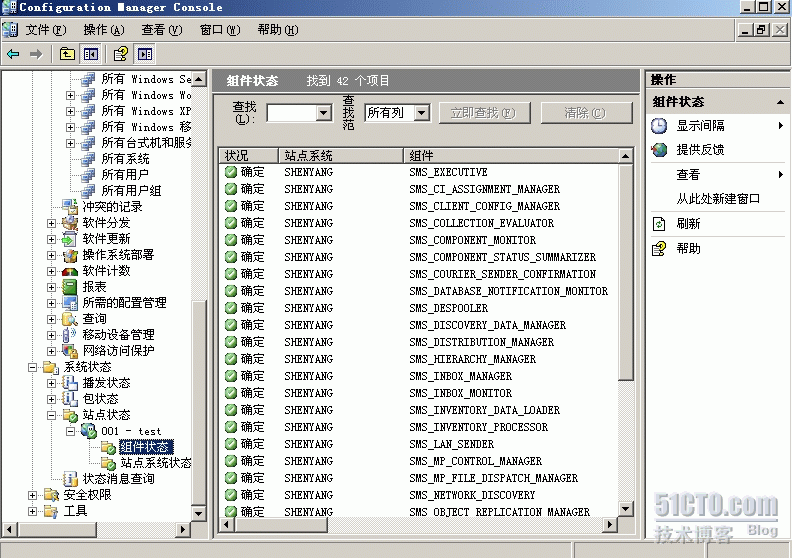Click the help icon next to 帮助
The width and height of the screenshot is (792, 558).
tap(659, 248)
